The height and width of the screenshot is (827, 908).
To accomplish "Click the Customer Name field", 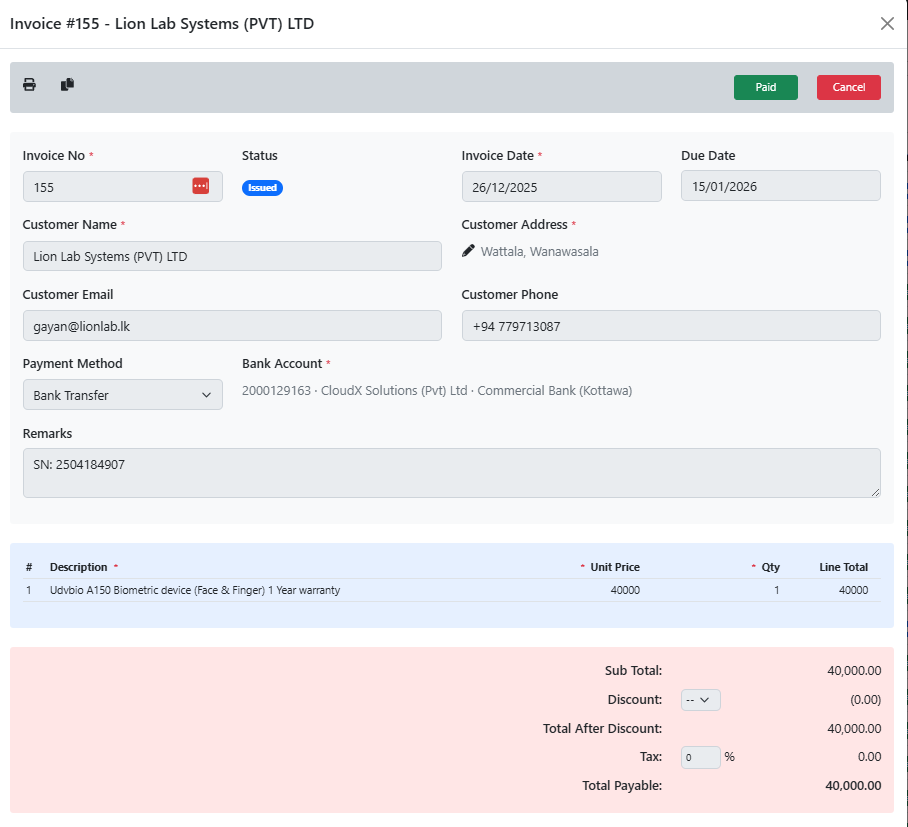I will 232,256.
